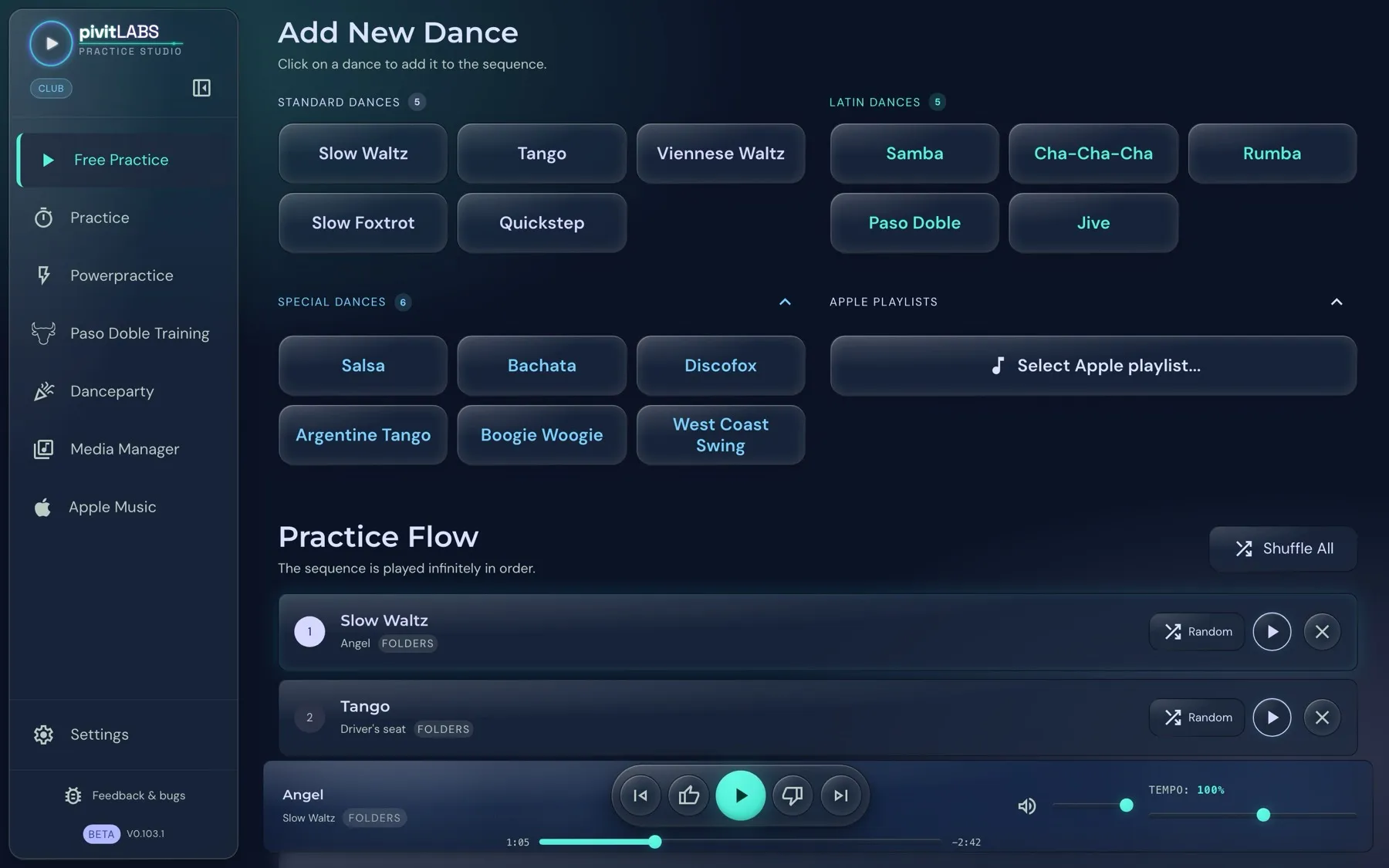Open Feedback & bugs link
Image resolution: width=1389 pixels, height=868 pixels.
point(125,795)
